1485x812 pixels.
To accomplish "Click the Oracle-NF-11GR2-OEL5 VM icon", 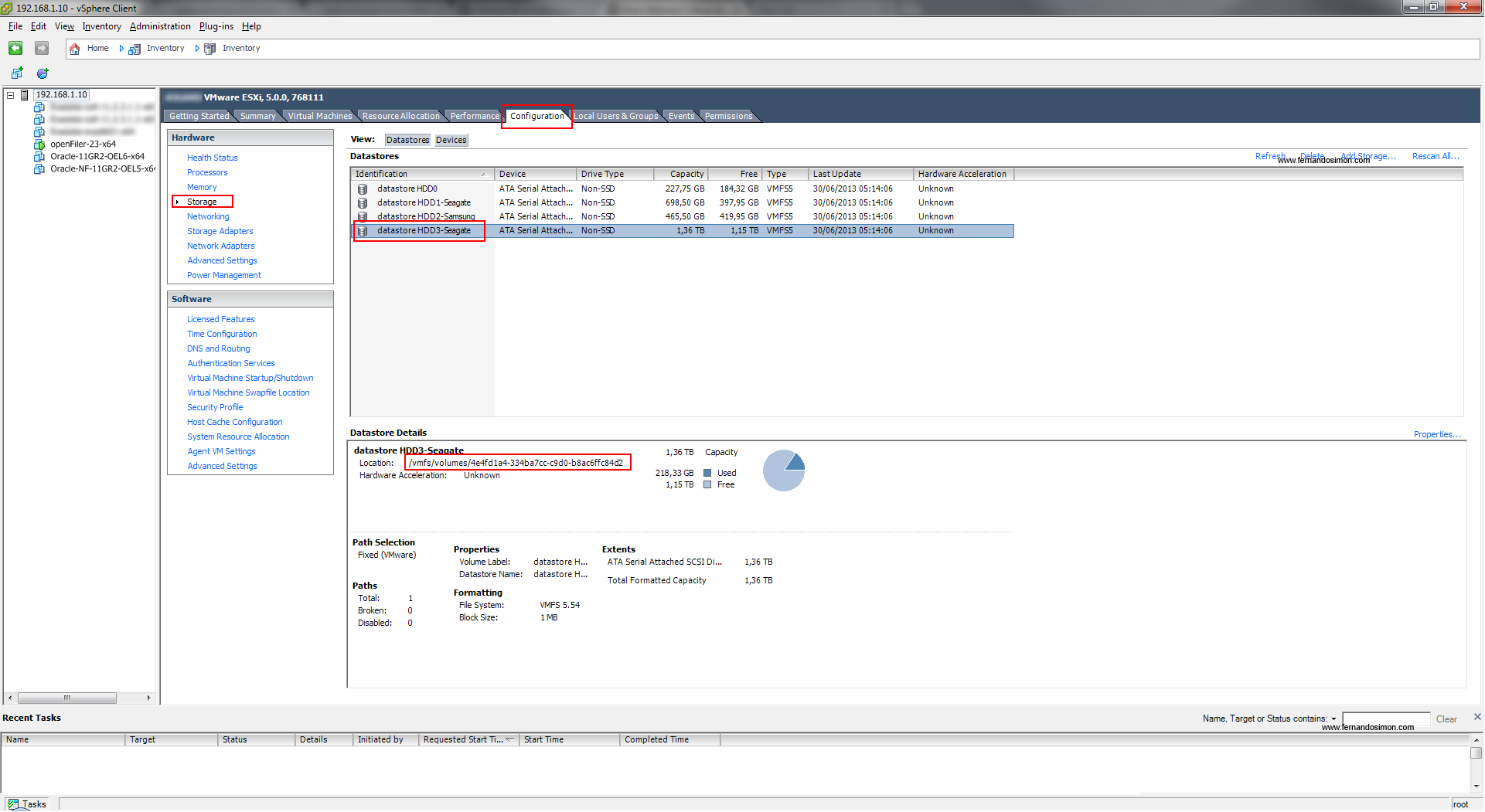I will coord(39,169).
